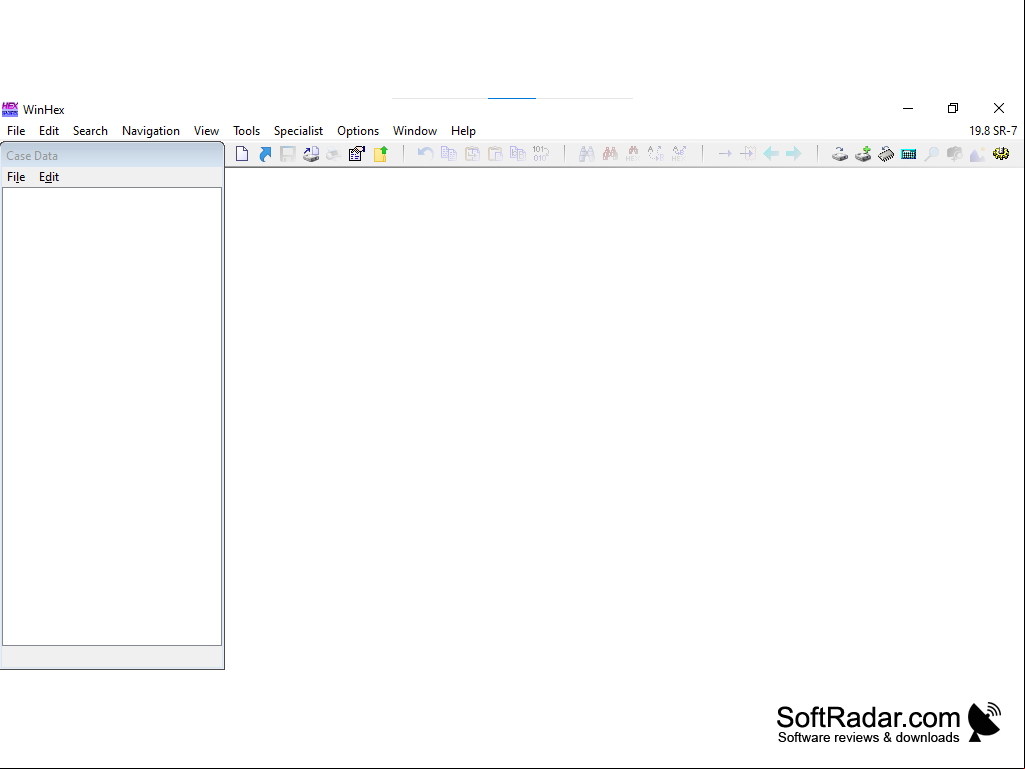1025x769 pixels.
Task: Click the blue arrow Open file icon
Action: 265,154
